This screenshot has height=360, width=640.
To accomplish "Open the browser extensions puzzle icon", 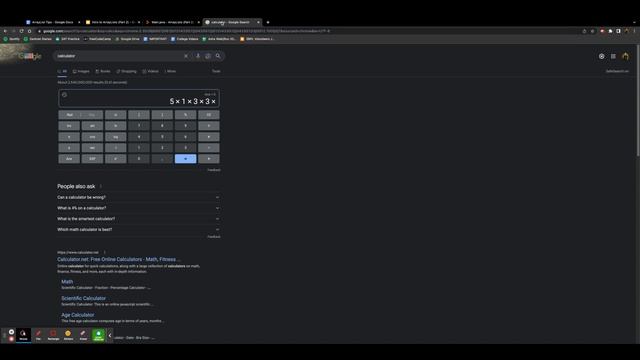I will click(610, 31).
